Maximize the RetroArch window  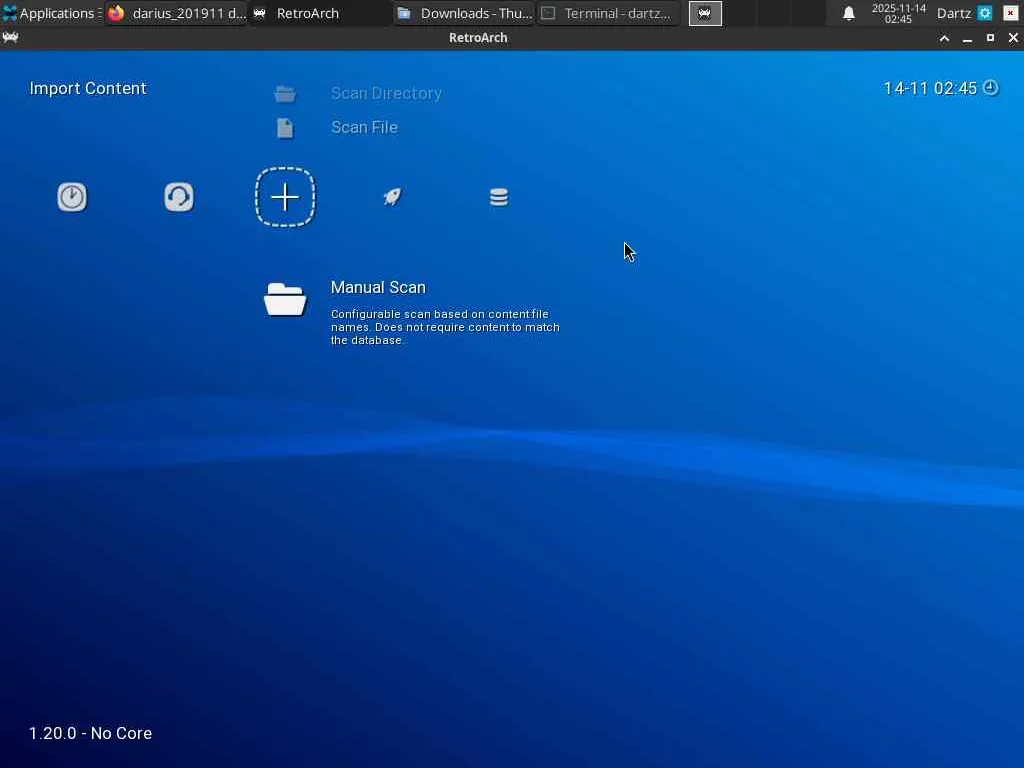coord(990,38)
